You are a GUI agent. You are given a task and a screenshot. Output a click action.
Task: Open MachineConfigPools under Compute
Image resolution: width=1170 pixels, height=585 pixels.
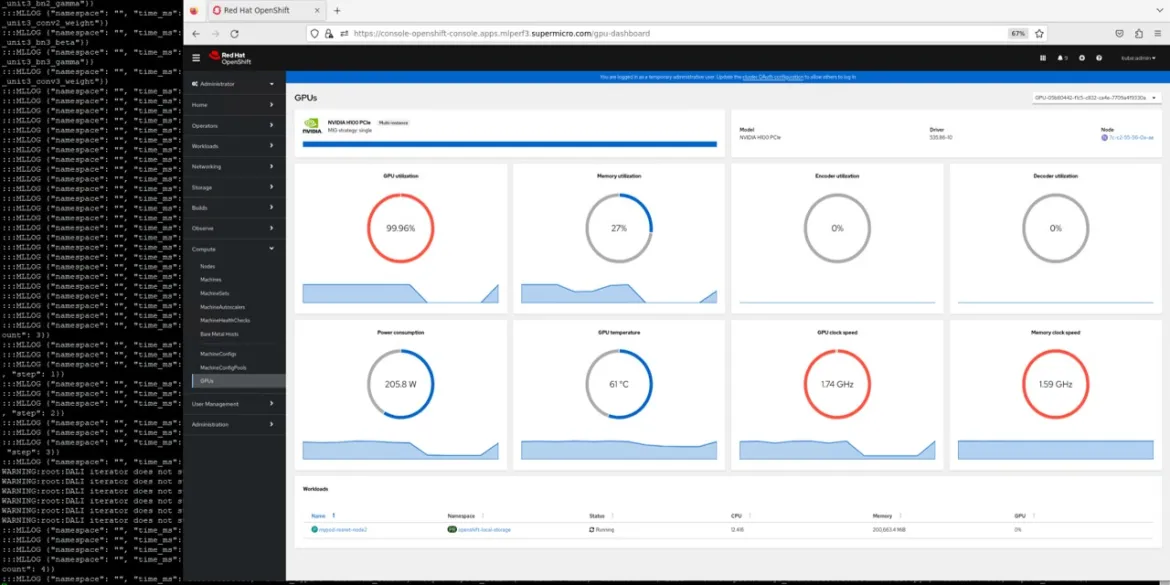pos(222,368)
